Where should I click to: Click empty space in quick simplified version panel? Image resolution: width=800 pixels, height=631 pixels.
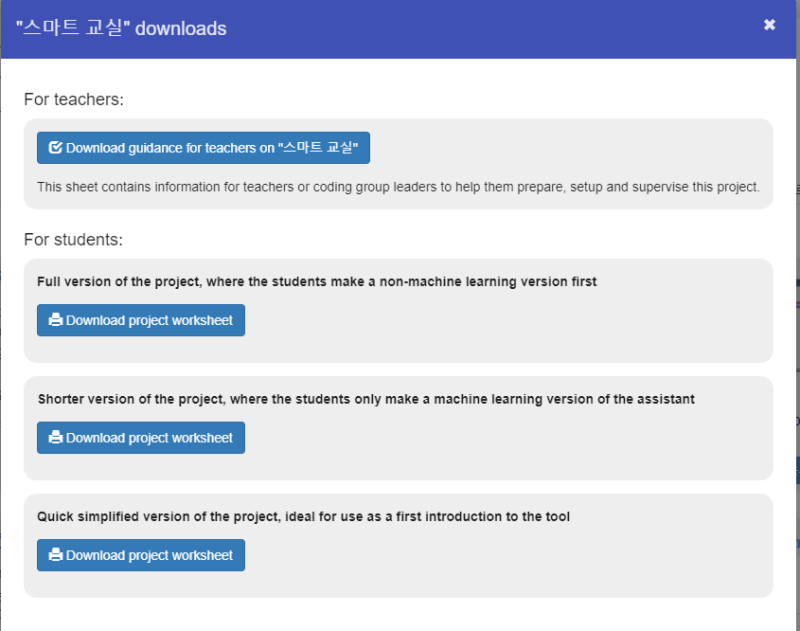coord(500,558)
